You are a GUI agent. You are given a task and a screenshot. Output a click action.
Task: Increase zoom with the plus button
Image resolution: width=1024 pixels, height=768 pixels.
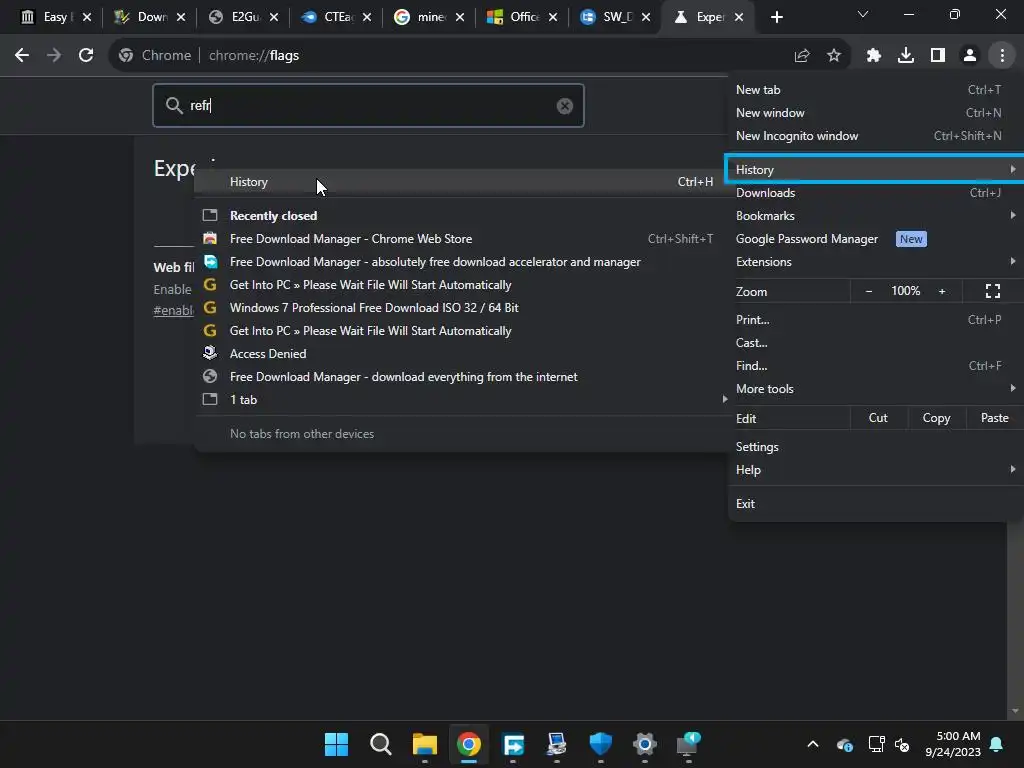942,291
